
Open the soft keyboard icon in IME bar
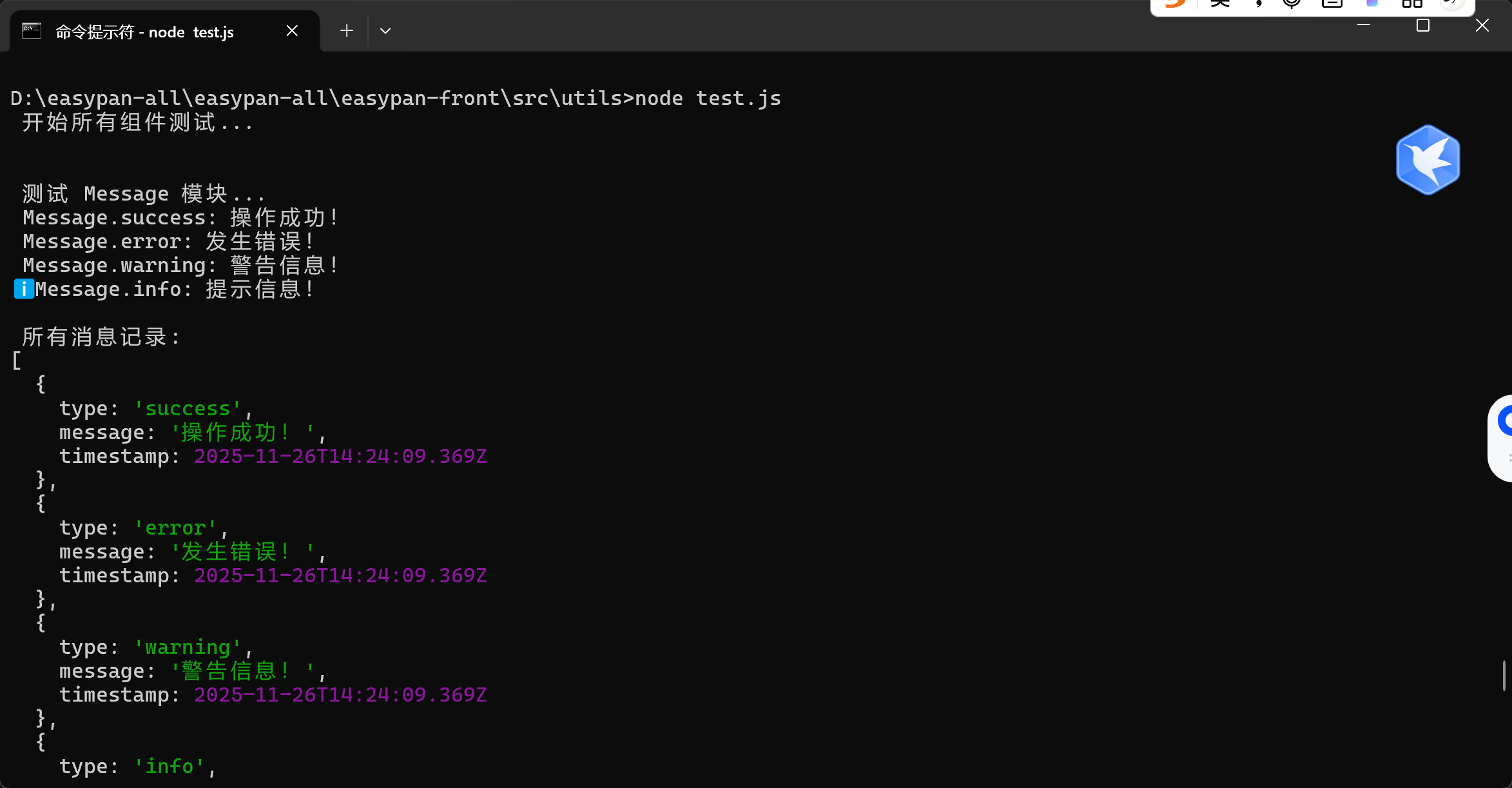[x=1332, y=4]
